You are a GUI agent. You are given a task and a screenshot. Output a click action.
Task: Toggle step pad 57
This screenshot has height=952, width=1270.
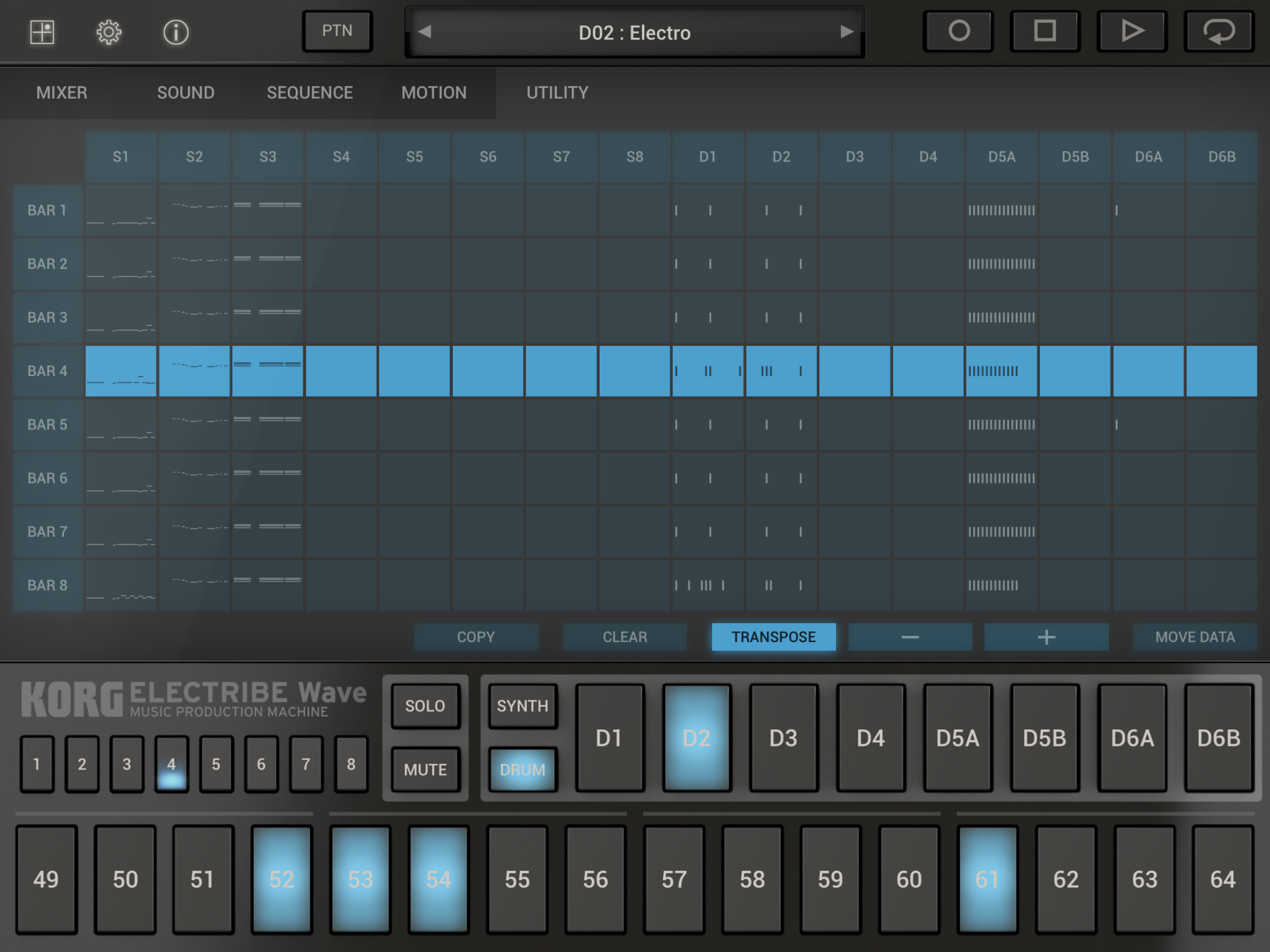point(674,879)
